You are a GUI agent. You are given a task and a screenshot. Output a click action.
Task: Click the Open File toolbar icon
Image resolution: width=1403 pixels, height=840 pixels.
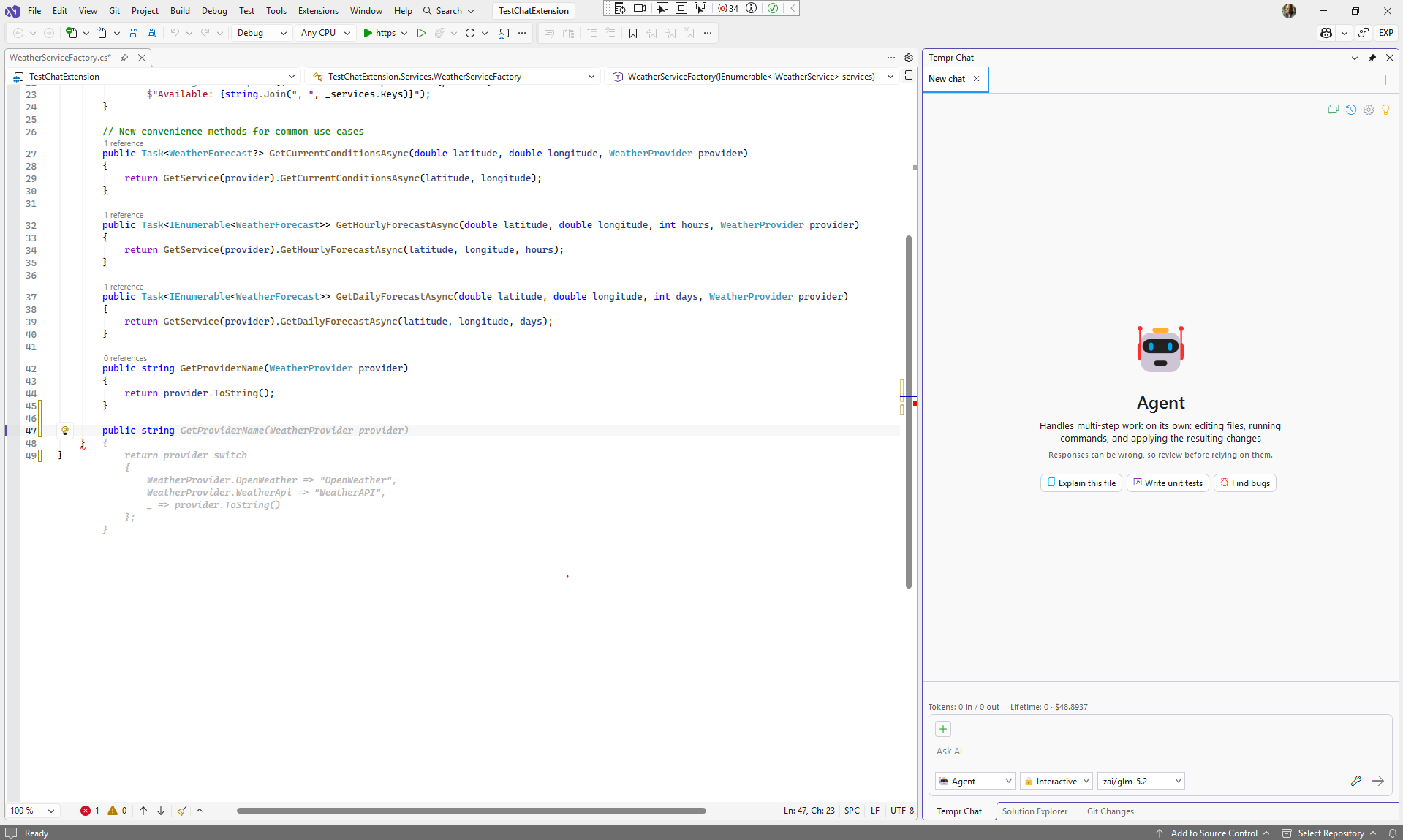click(102, 33)
